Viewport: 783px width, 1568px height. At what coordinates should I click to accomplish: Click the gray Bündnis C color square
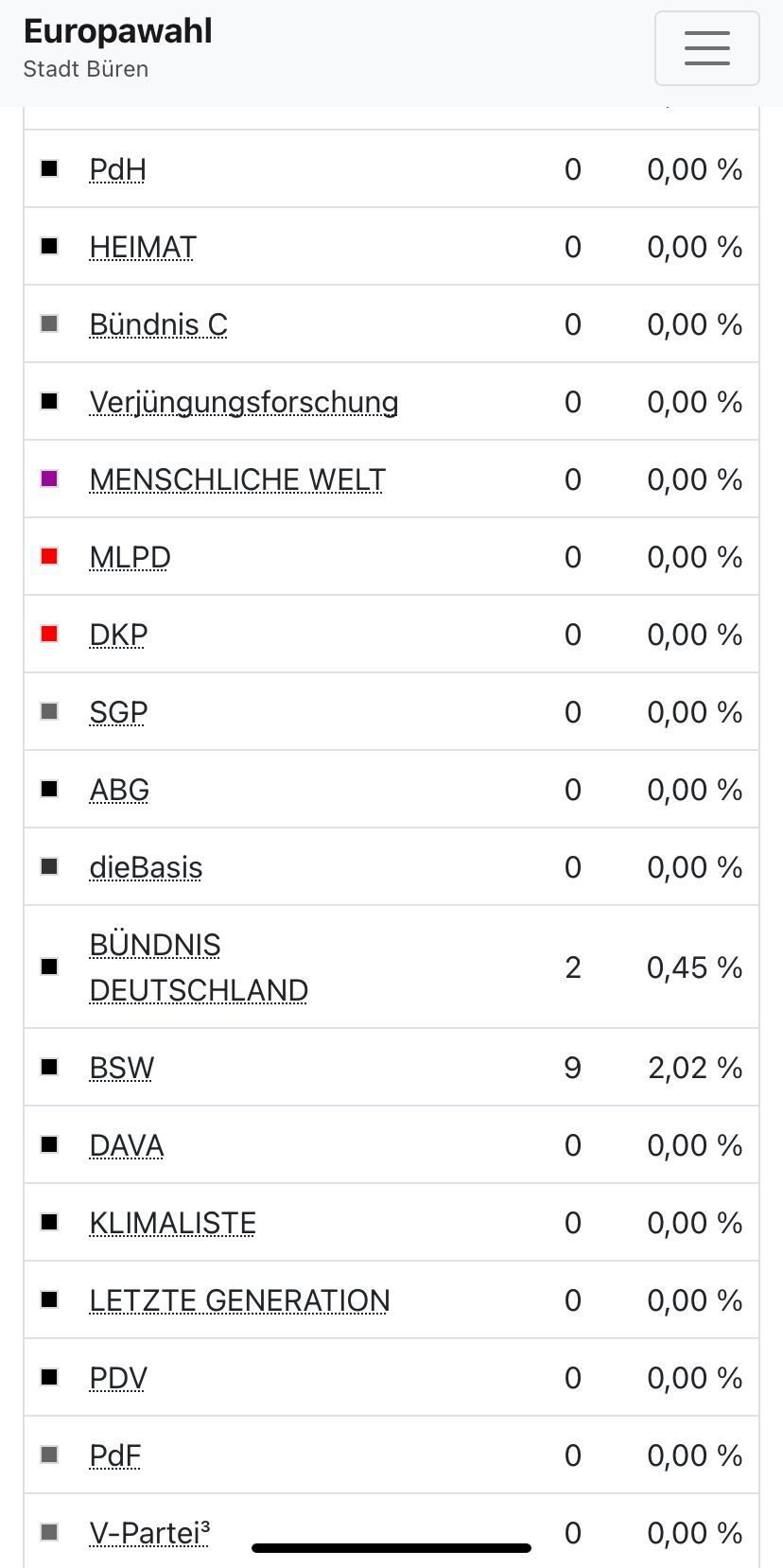(x=50, y=323)
